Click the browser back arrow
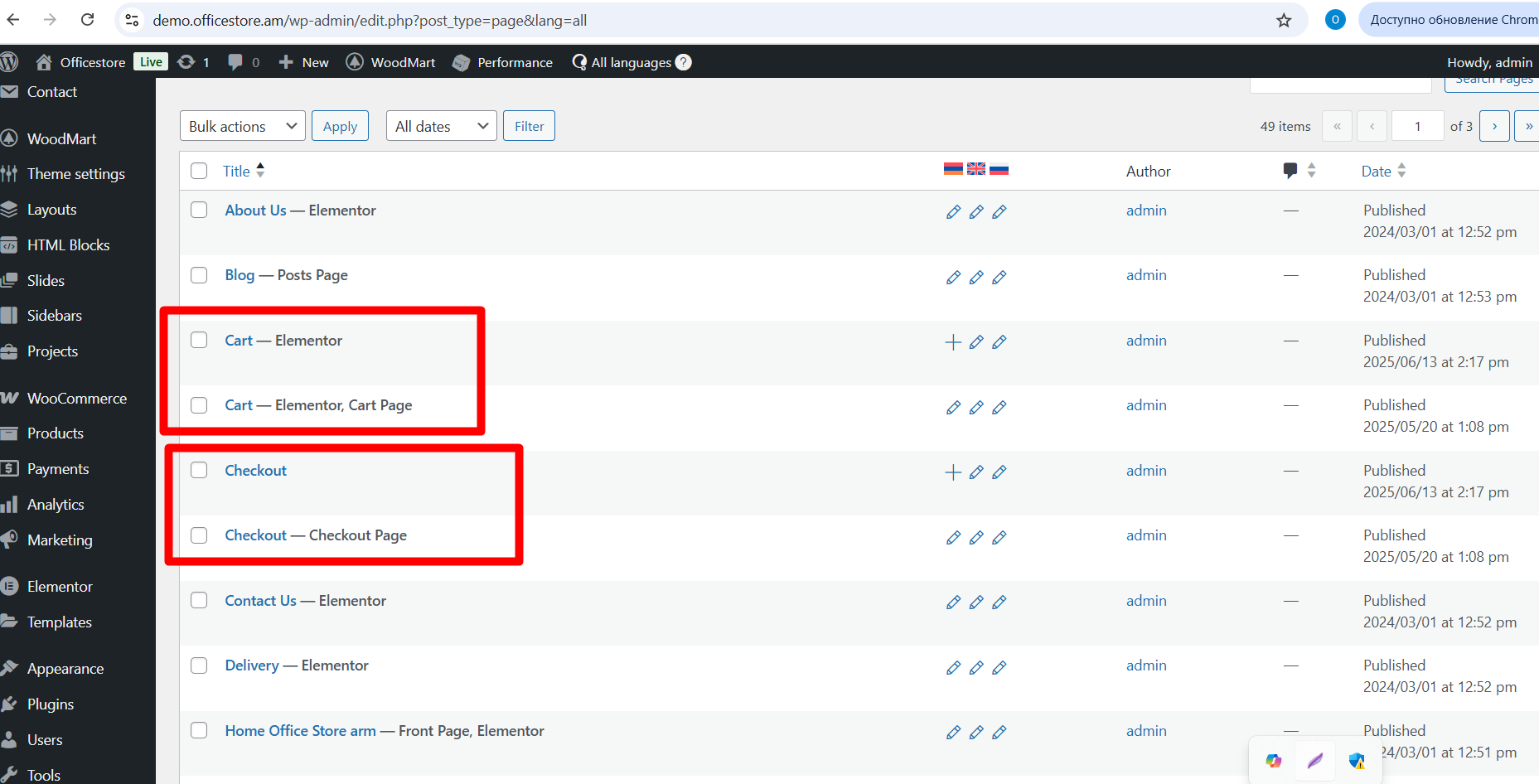 13,20
